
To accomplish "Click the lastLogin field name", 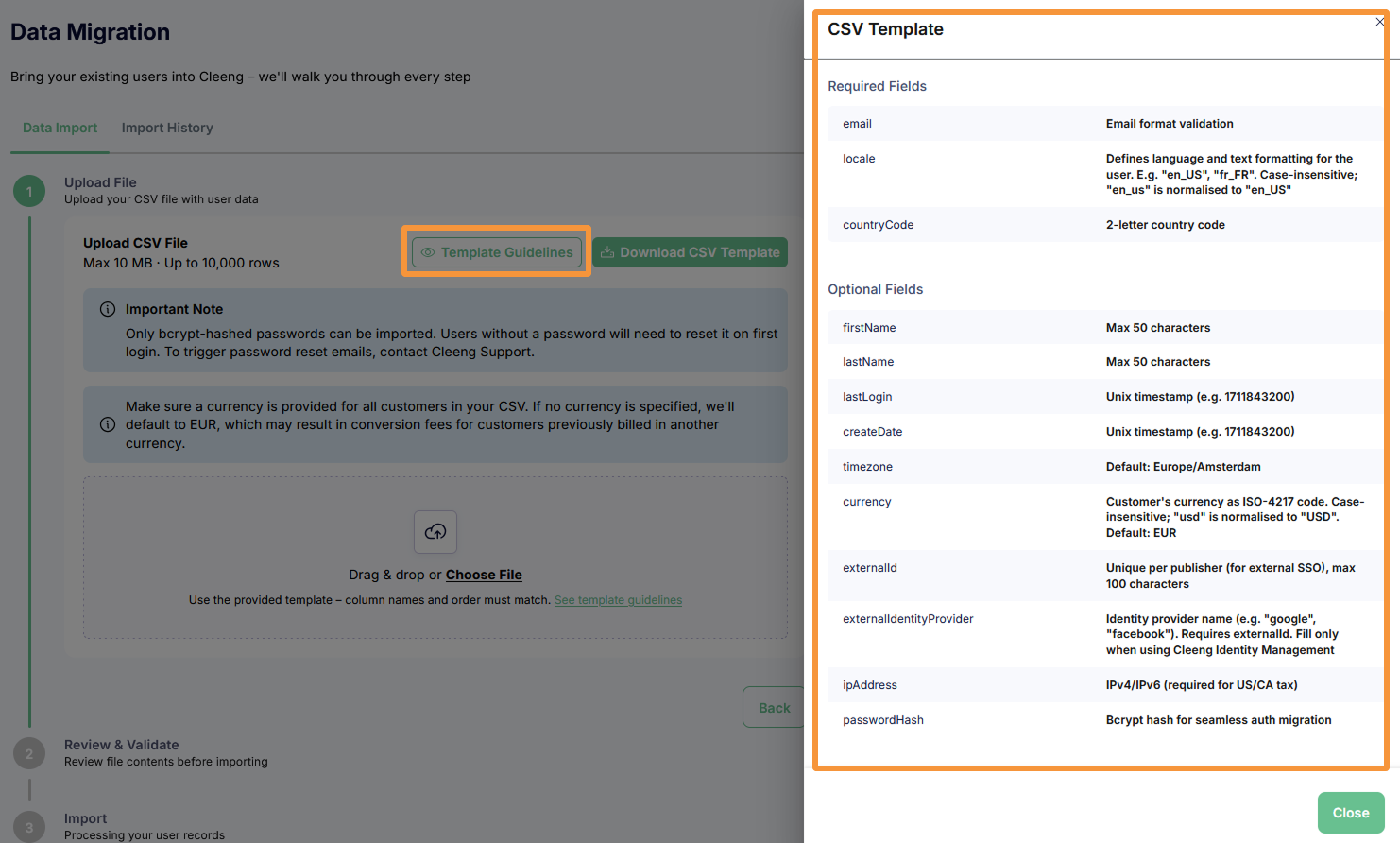I will [867, 397].
